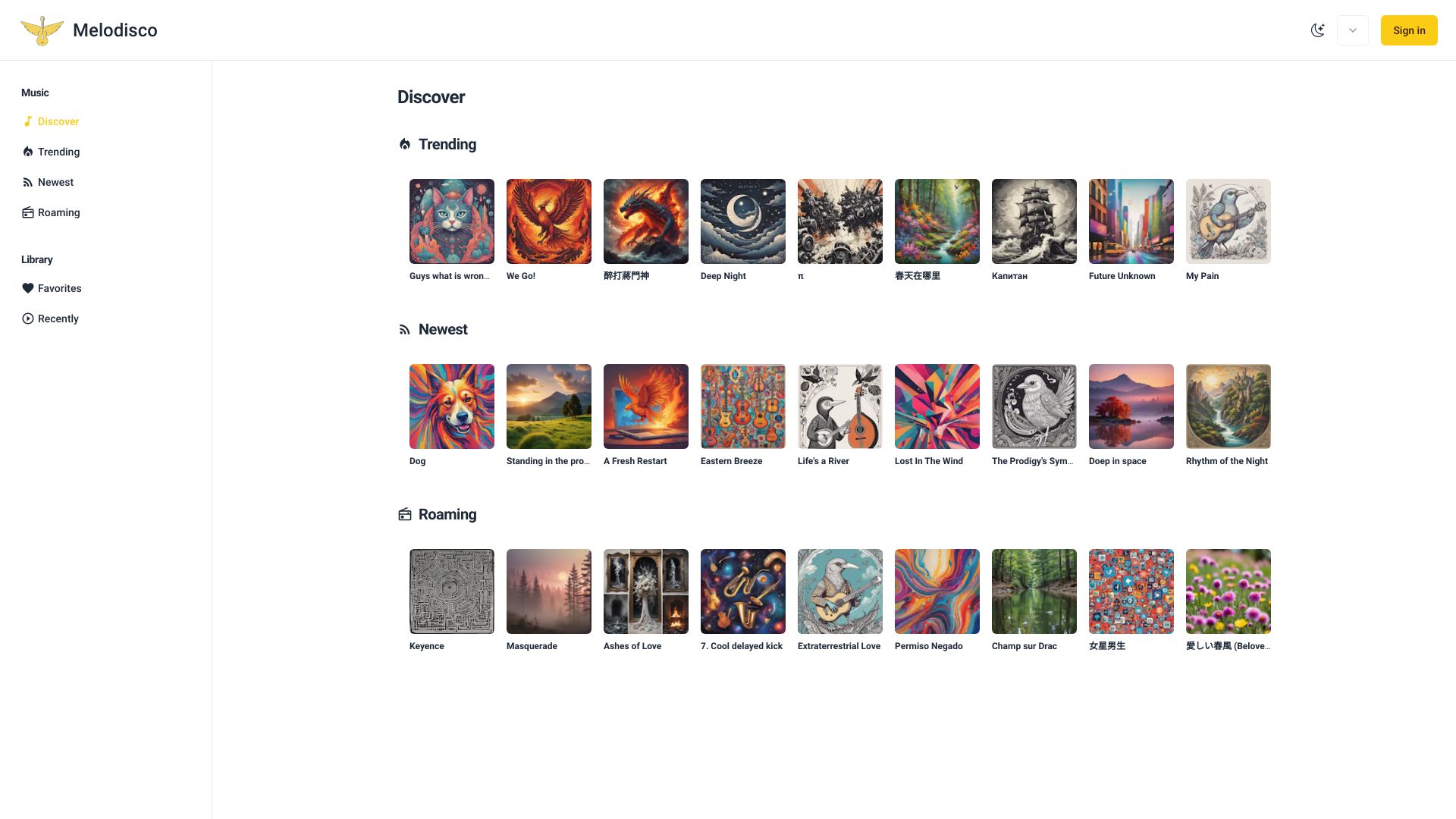Sign in to Melodisco account
Viewport: 1456px width, 819px height.
(1409, 30)
